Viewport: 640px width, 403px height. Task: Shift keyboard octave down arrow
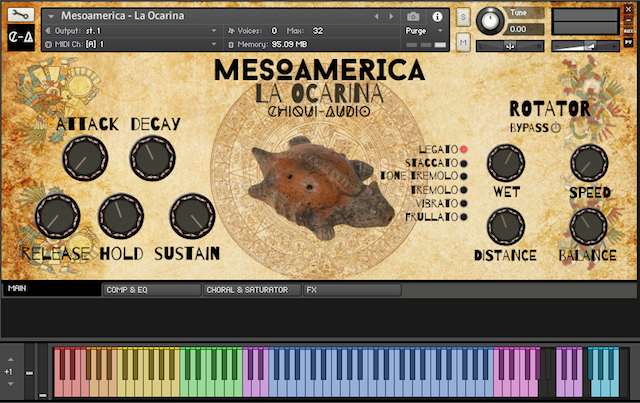pyautogui.click(x=11, y=384)
